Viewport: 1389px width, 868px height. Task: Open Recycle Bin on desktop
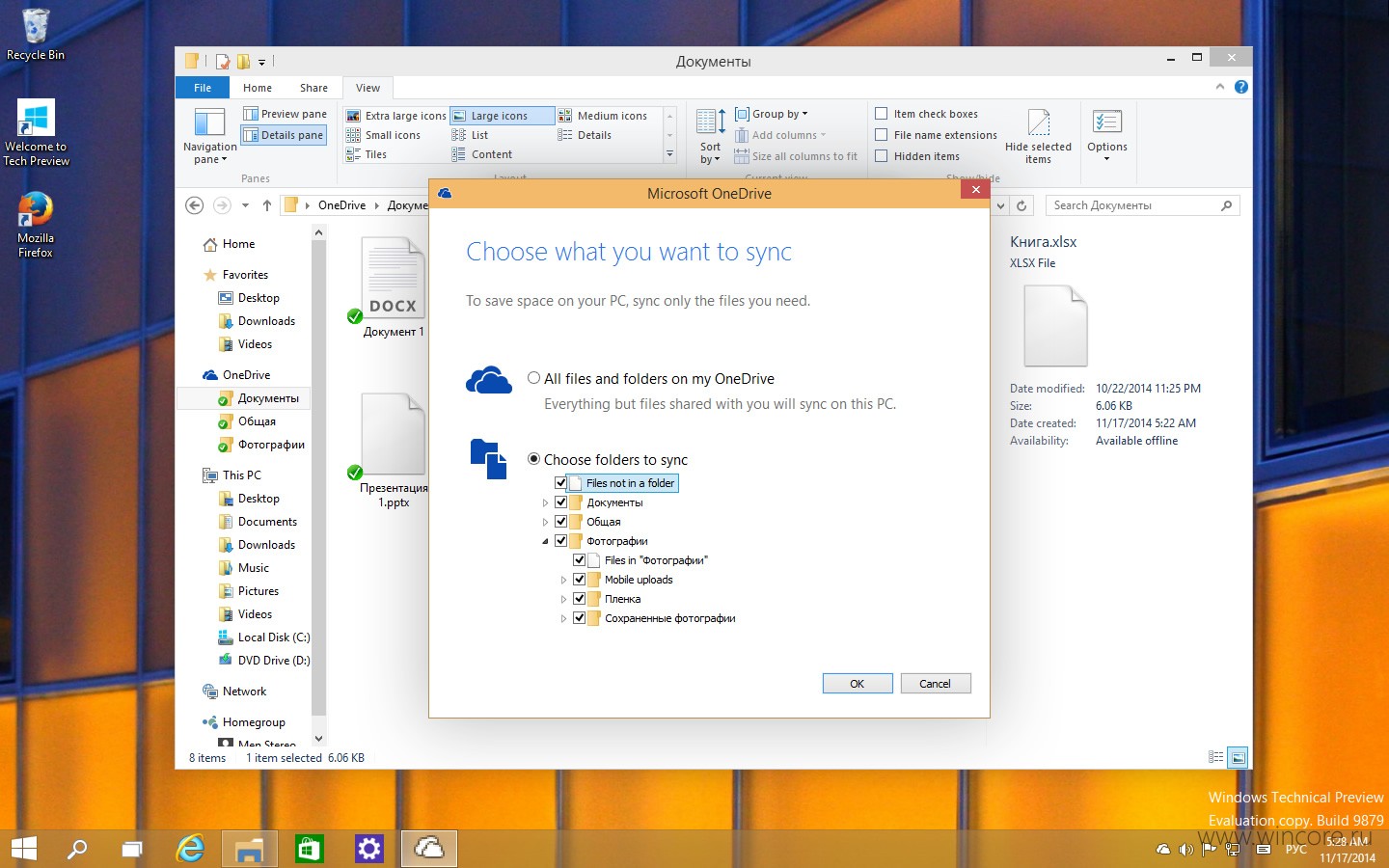pos(36,34)
